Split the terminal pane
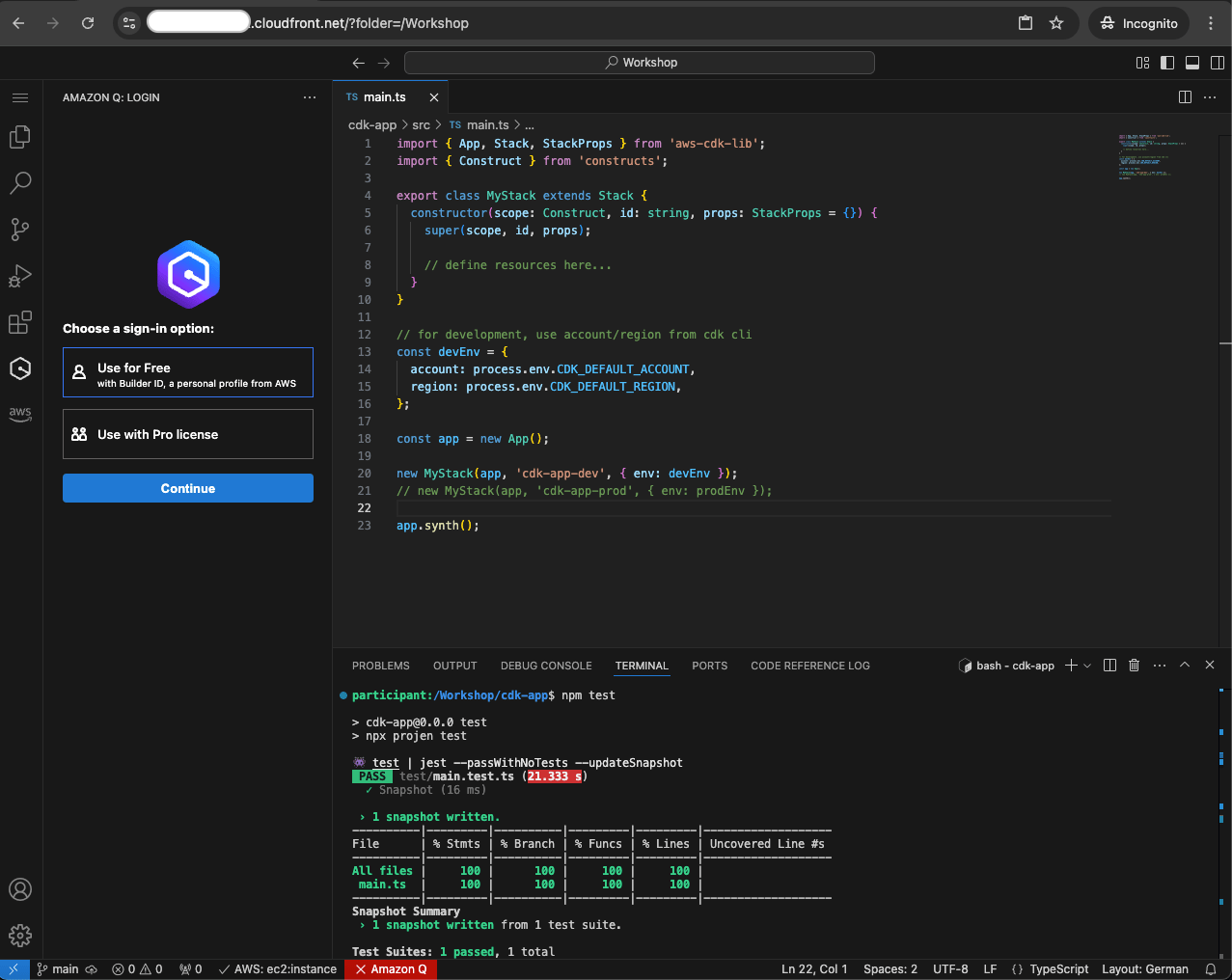Viewport: 1232px width, 980px height. (x=1109, y=666)
